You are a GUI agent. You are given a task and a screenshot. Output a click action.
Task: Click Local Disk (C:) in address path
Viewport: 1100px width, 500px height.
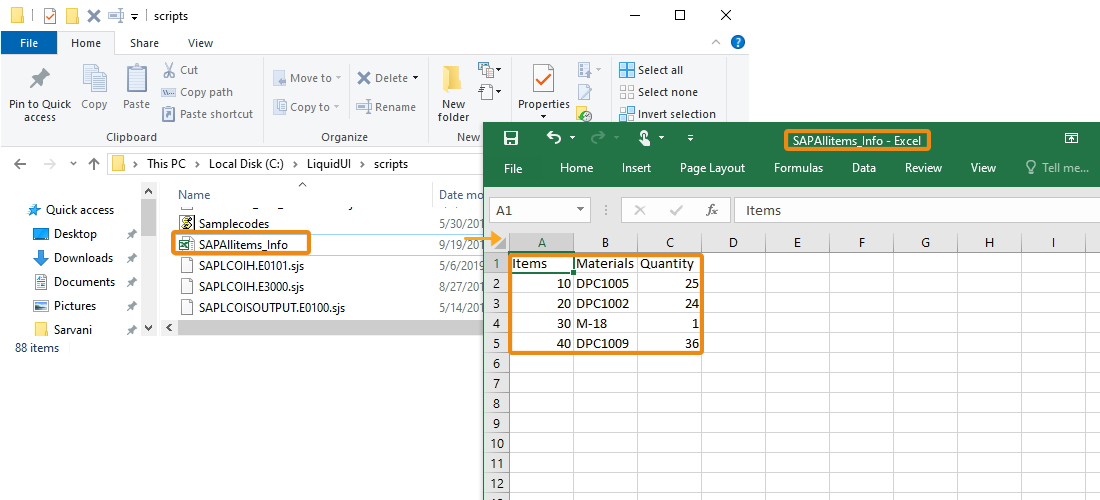click(246, 164)
